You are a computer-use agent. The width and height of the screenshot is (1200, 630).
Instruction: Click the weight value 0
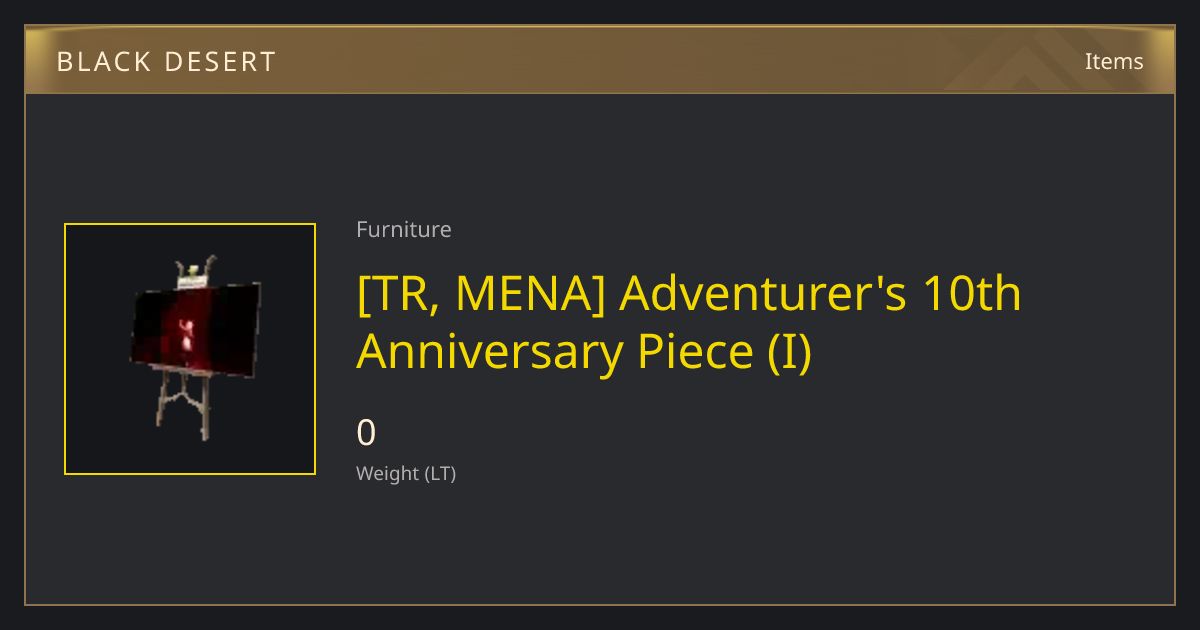click(367, 433)
